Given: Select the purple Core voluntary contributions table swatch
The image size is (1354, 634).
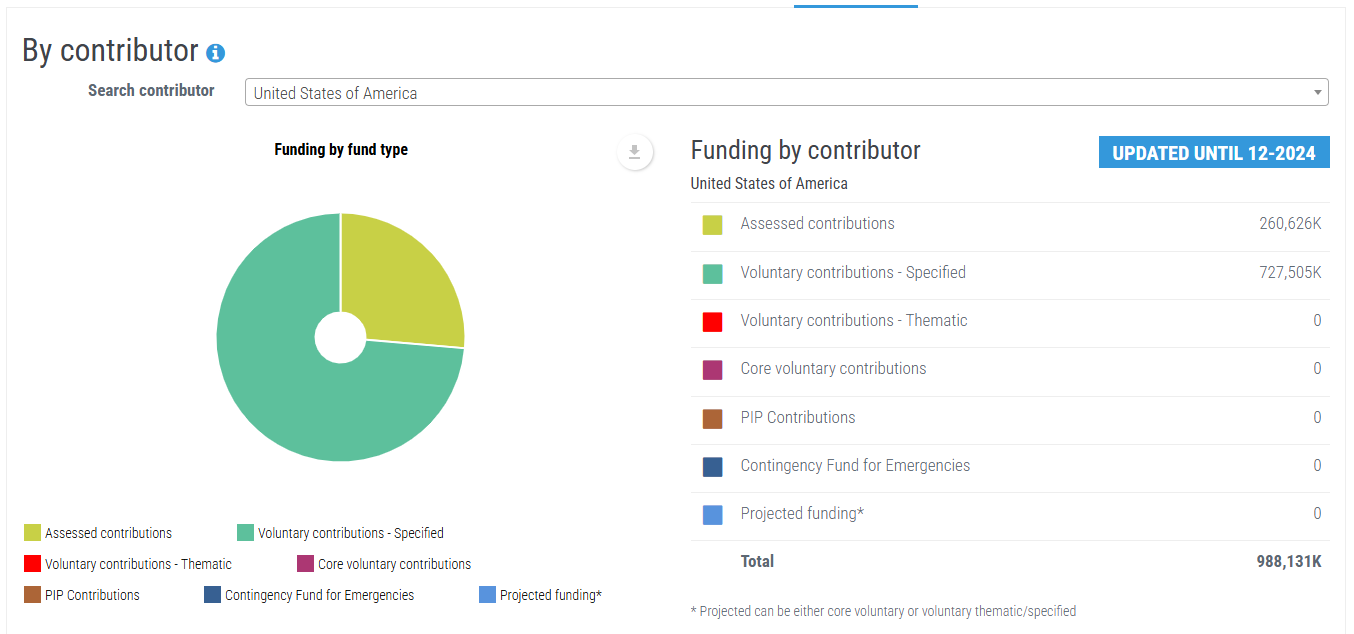Looking at the screenshot, I should tap(712, 370).
